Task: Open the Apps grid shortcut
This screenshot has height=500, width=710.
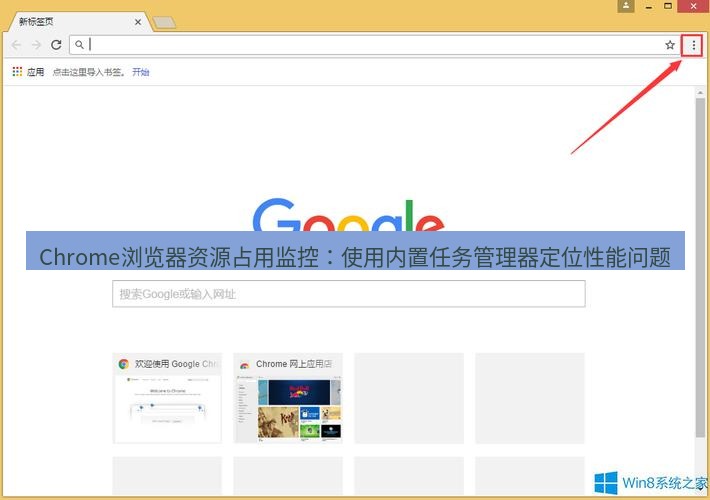Action: point(28,72)
